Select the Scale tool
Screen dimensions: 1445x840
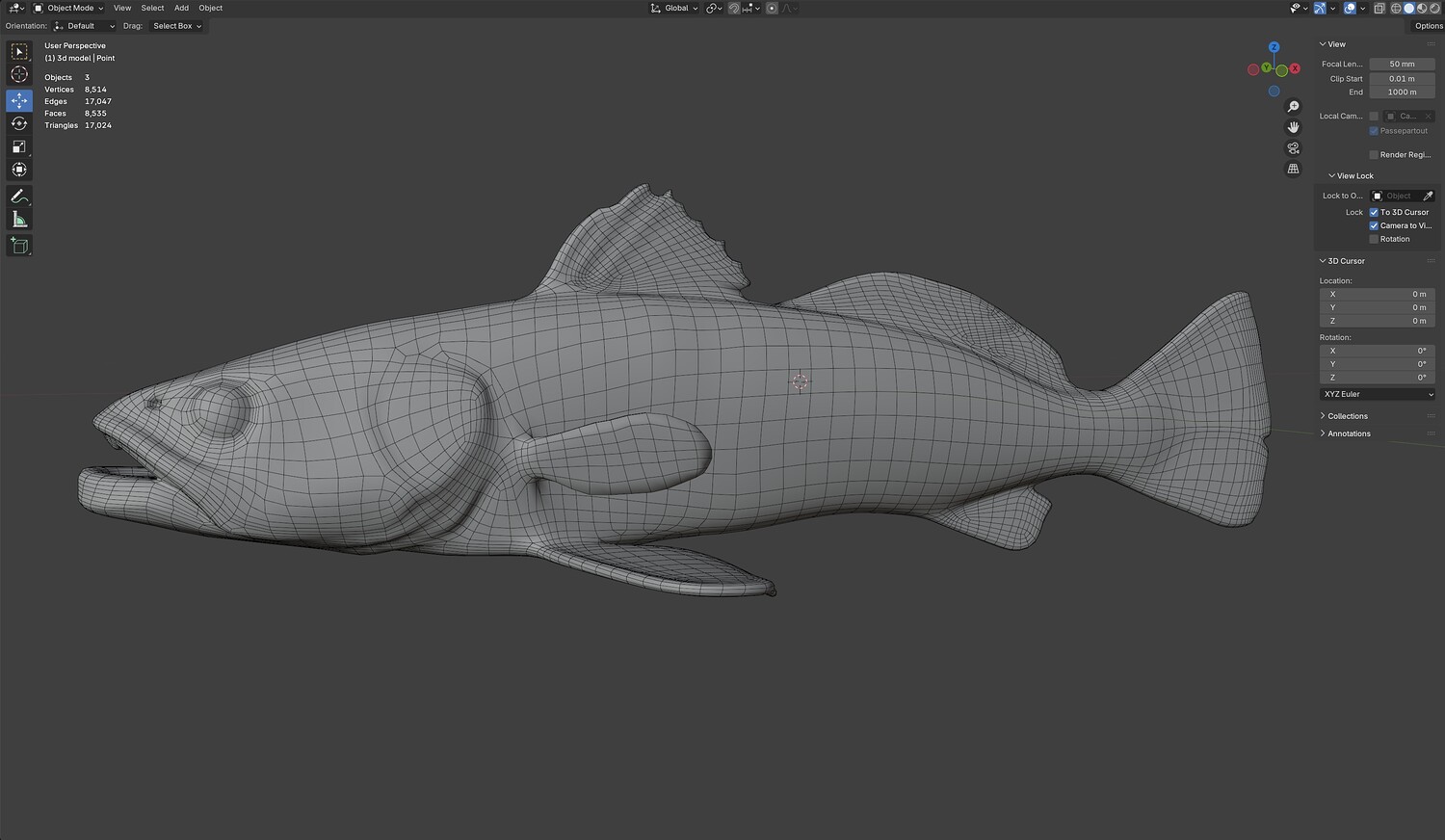pos(19,146)
